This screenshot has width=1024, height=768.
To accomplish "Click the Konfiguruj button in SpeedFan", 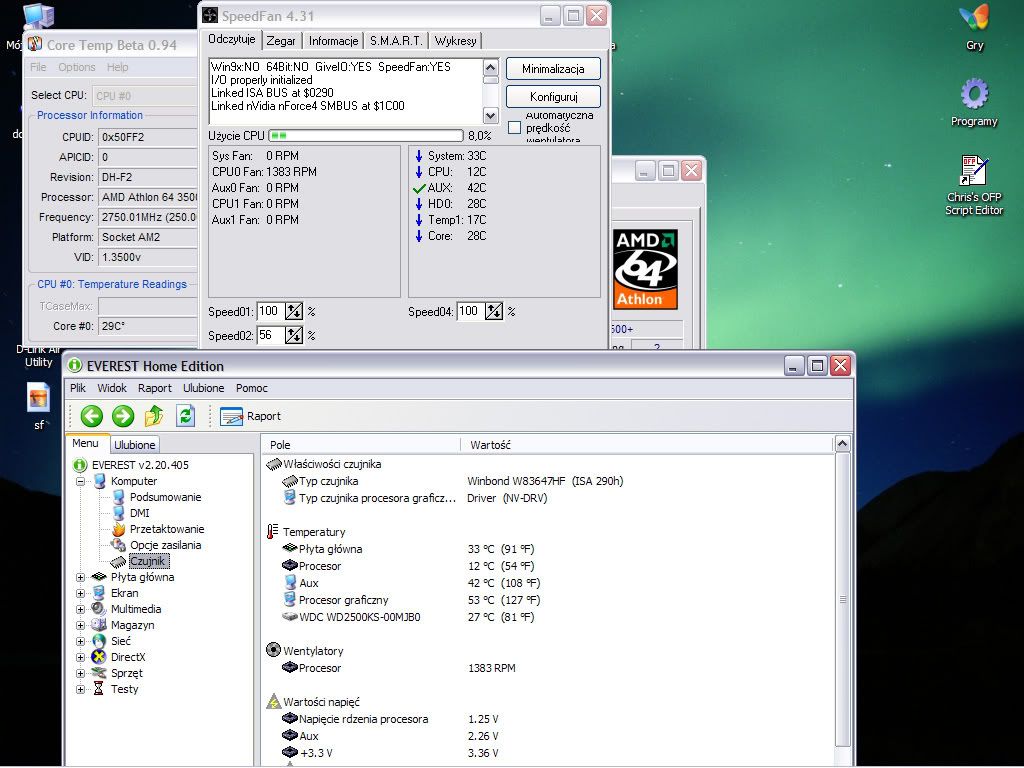I will (x=553, y=97).
